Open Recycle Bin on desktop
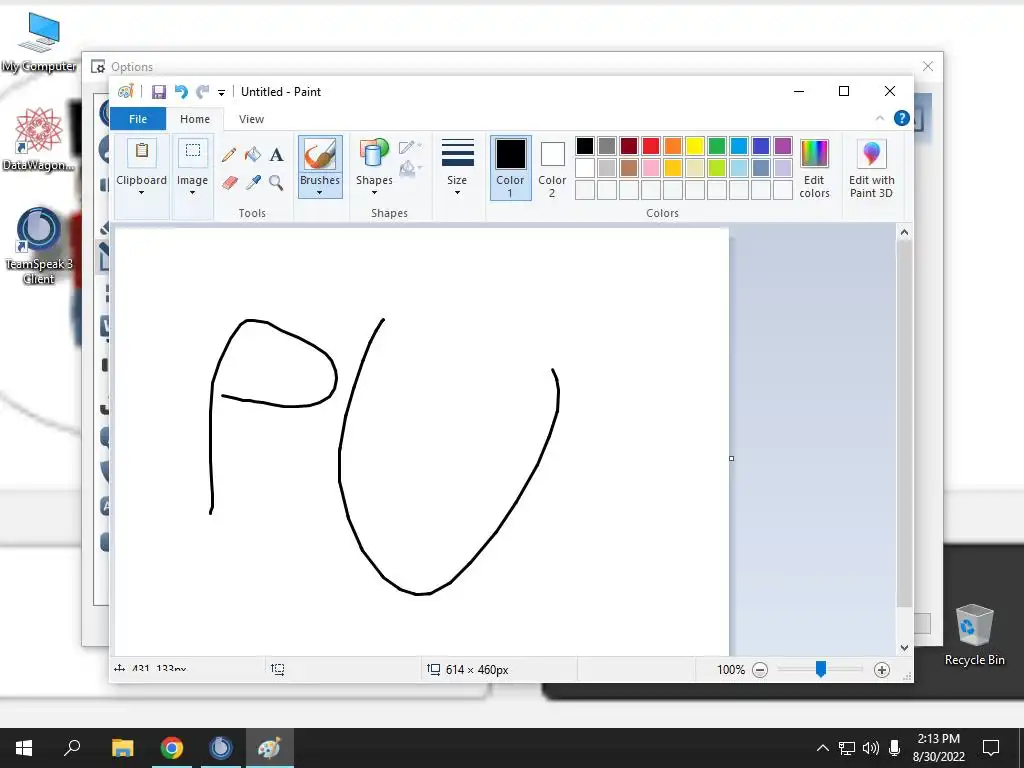1024x768 pixels. (974, 635)
